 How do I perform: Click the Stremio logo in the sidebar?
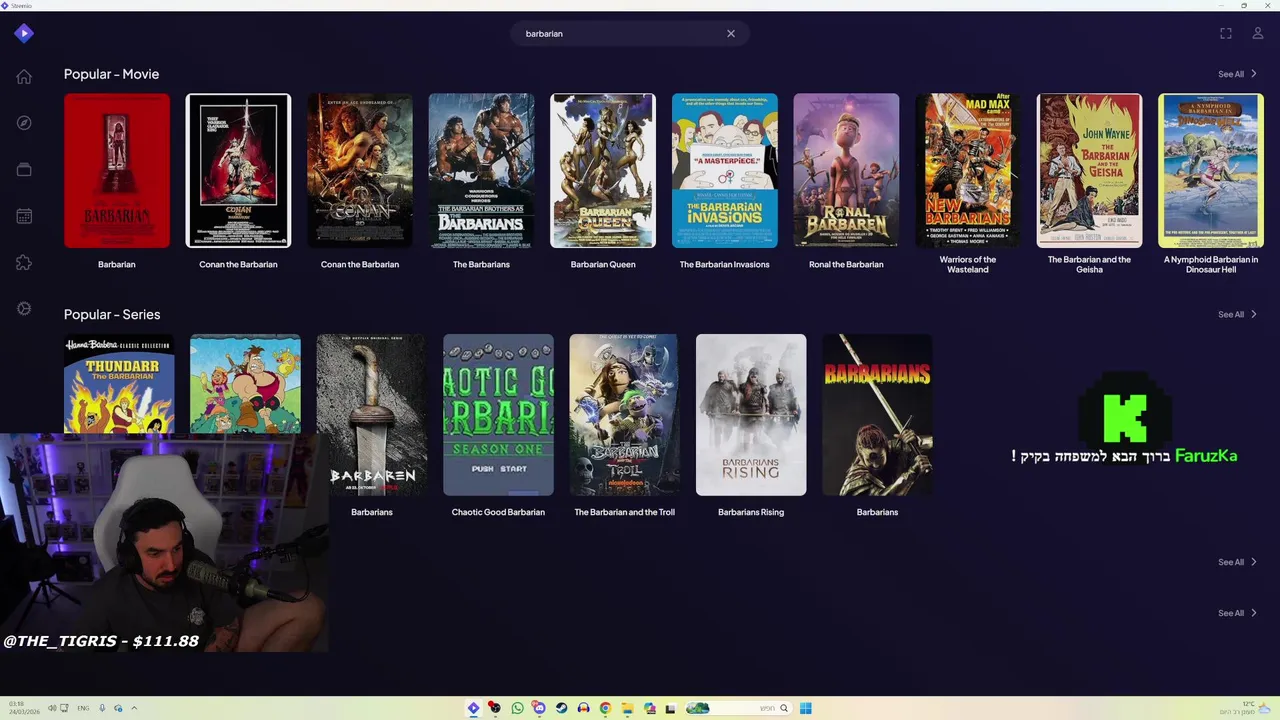(x=24, y=33)
